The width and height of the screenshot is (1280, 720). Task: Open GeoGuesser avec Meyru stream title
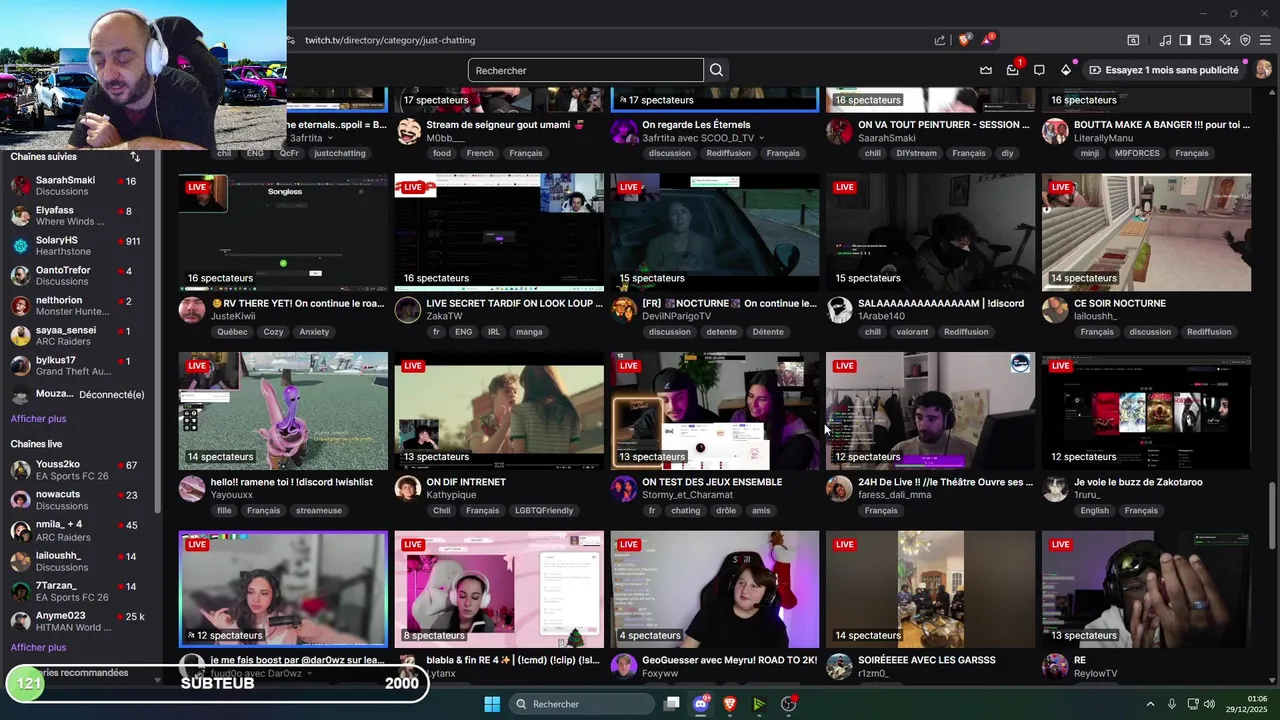point(729,660)
